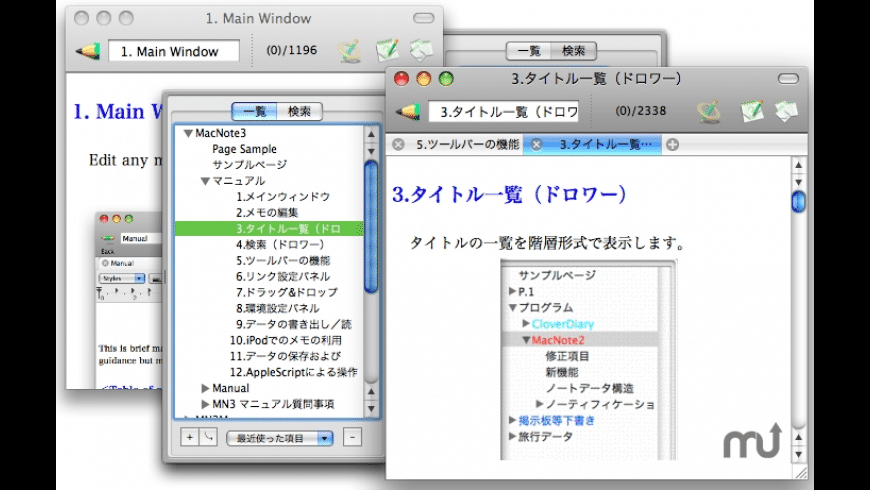The width and height of the screenshot is (870, 490).
Task: Click 旅行データ in embedded screenshot
Action: [545, 437]
